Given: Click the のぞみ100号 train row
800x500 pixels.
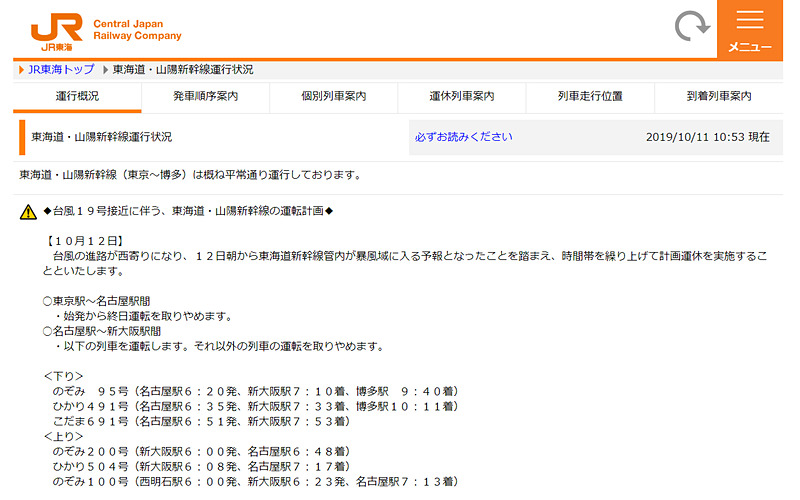Looking at the screenshot, I should click(256, 482).
